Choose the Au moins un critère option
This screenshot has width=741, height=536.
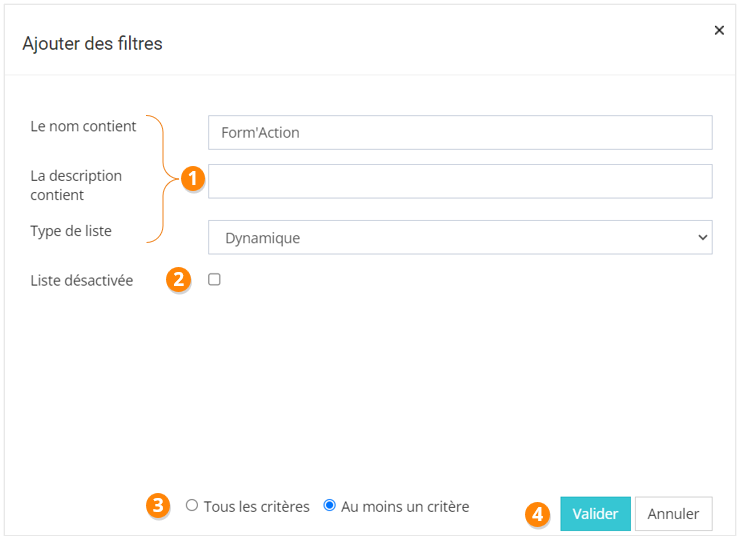330,506
